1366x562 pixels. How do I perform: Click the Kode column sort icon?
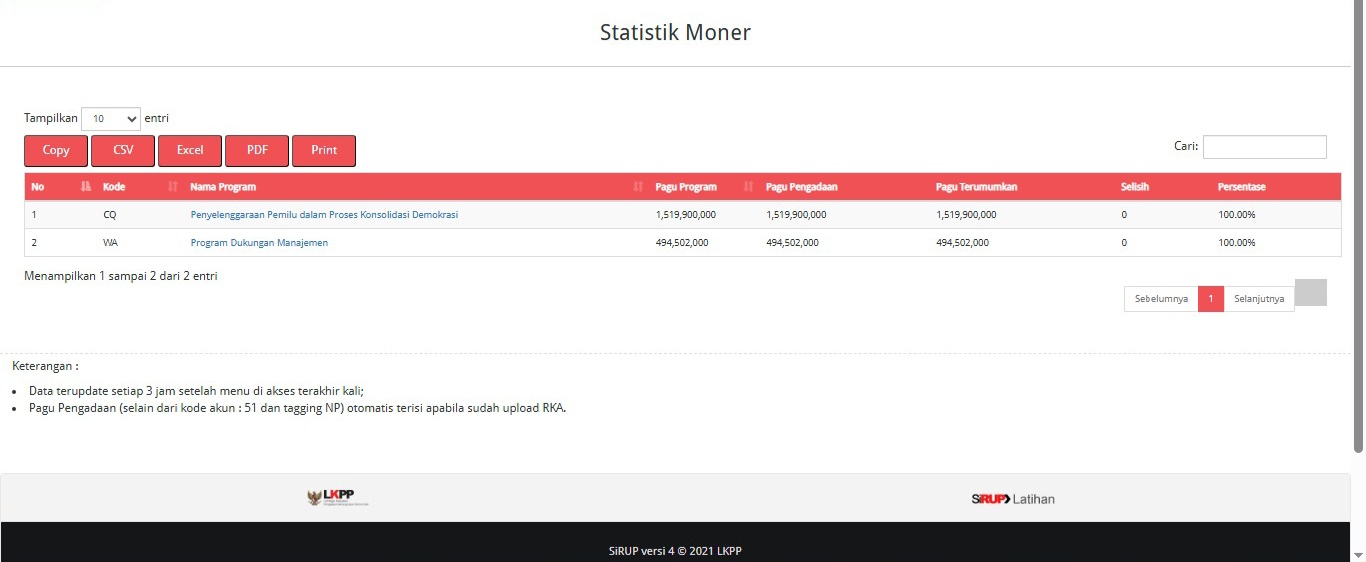(173, 187)
